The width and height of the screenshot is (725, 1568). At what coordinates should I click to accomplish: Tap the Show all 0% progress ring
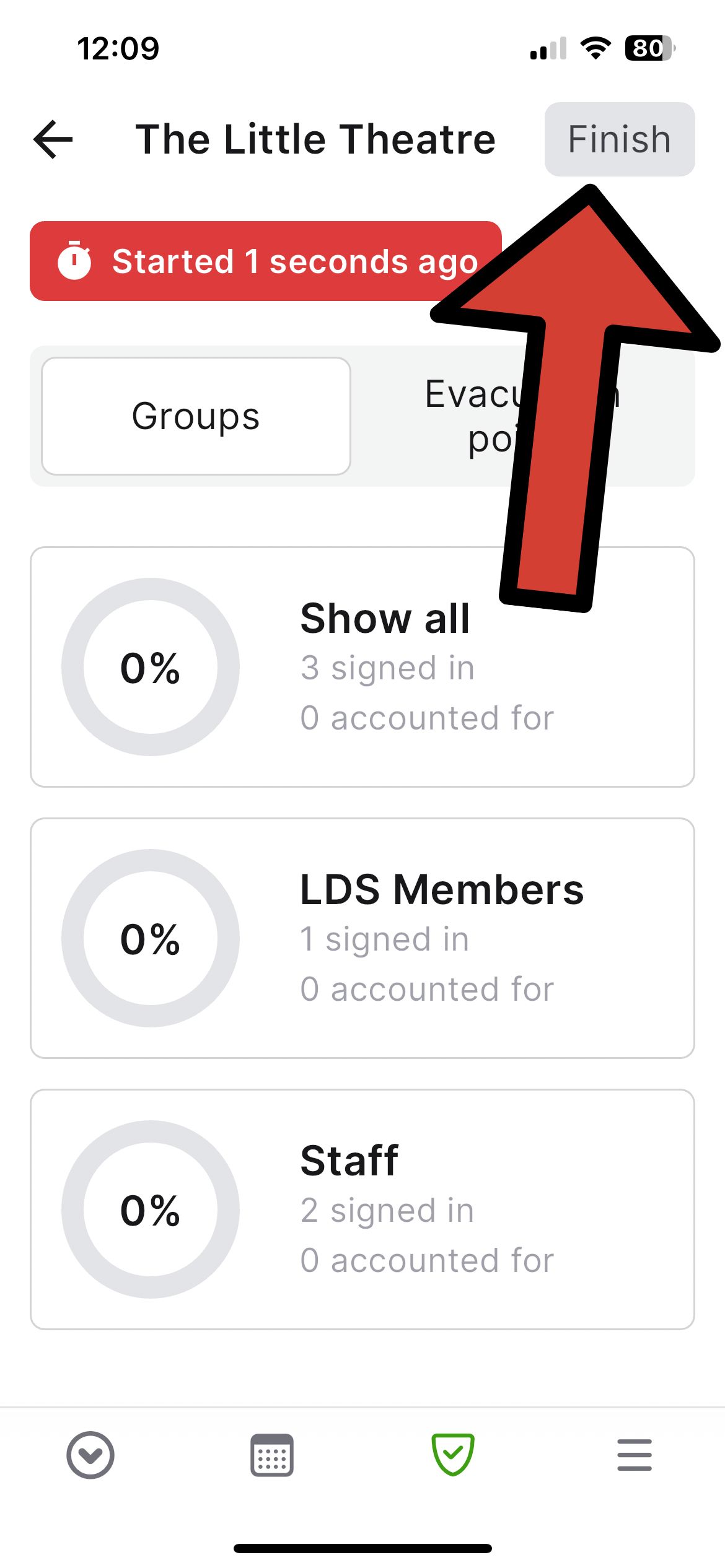tap(151, 667)
